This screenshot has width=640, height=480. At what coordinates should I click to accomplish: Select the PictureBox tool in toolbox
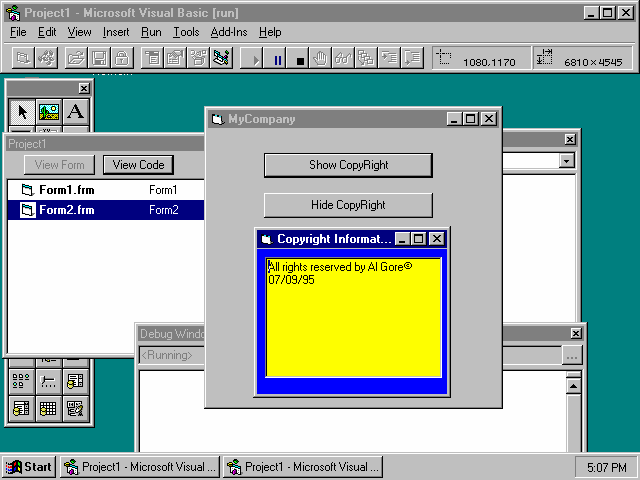[49, 111]
